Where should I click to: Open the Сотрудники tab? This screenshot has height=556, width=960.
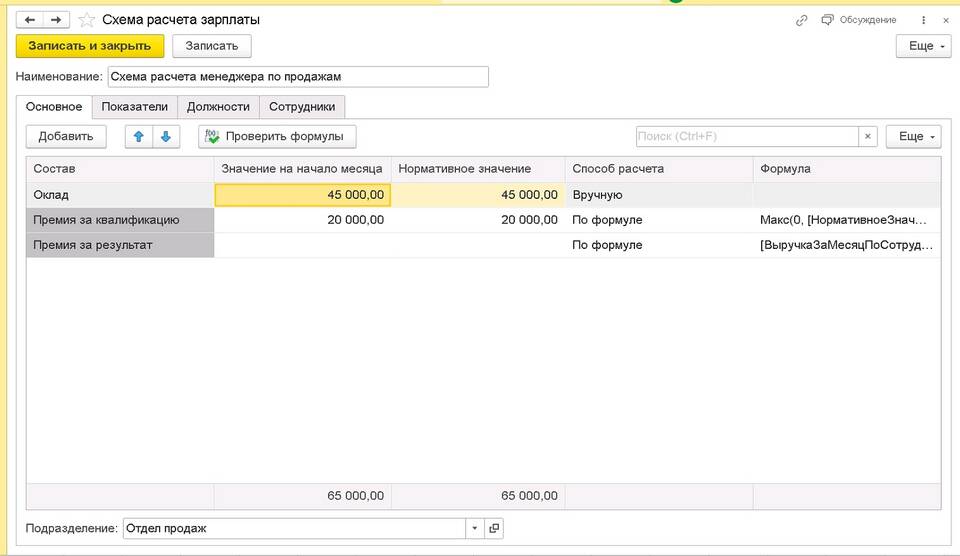tap(302, 107)
